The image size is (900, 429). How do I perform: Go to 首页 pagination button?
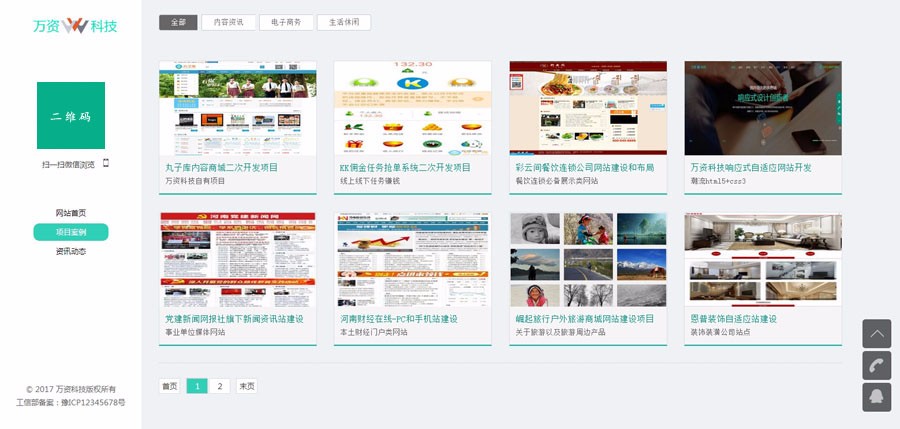[x=169, y=386]
